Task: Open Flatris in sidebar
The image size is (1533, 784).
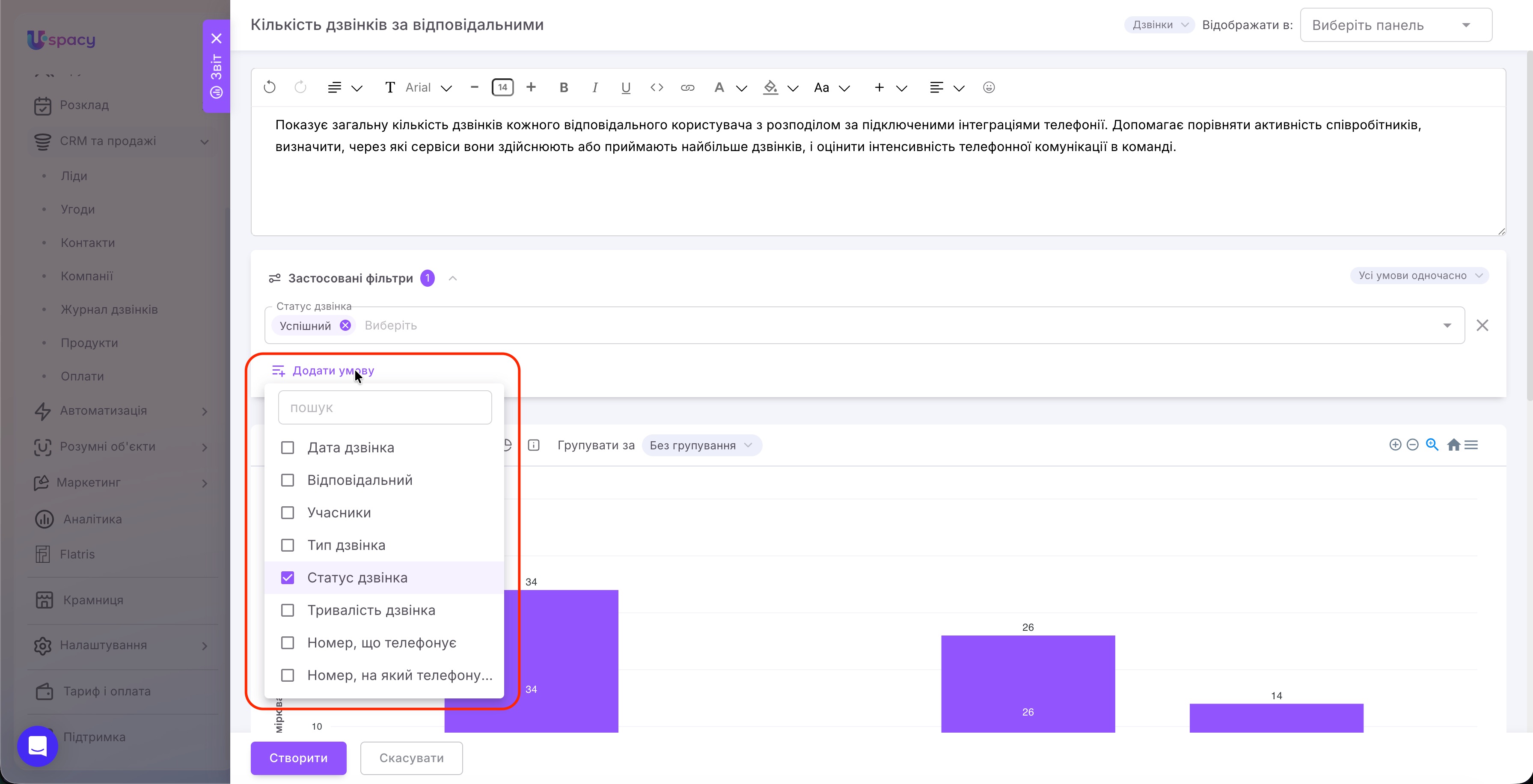Action: [77, 554]
